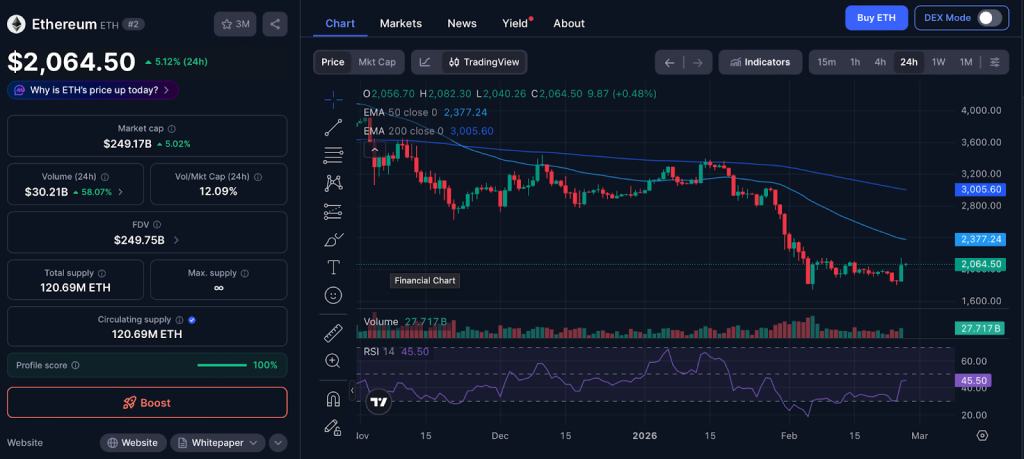Click the Buy ETH button
Image resolution: width=1024 pixels, height=459 pixels.
point(875,18)
